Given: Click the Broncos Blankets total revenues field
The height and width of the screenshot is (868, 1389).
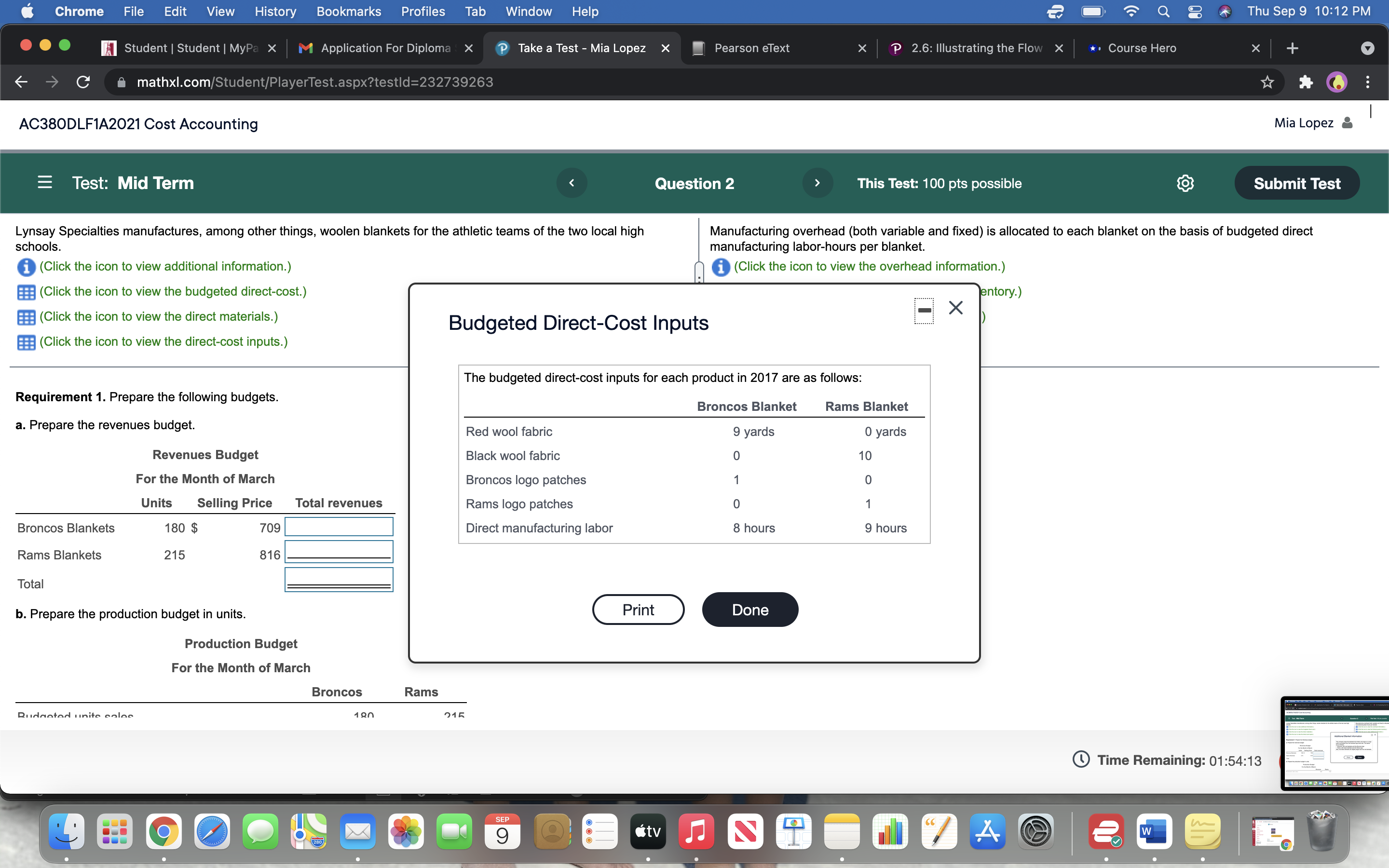Looking at the screenshot, I should tap(339, 527).
